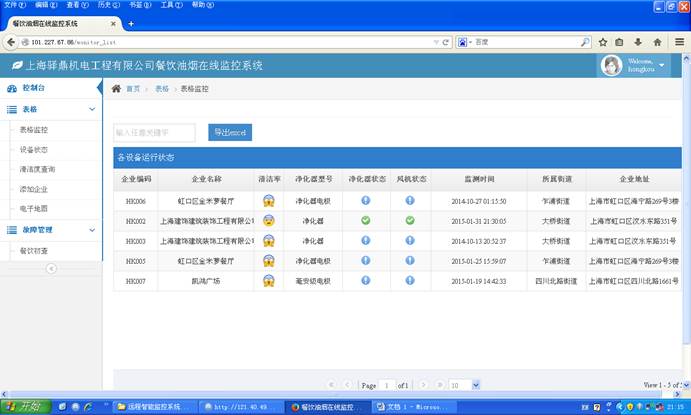The image size is (691, 415).
Task: Click the browser downloads arrow icon
Action: point(639,42)
